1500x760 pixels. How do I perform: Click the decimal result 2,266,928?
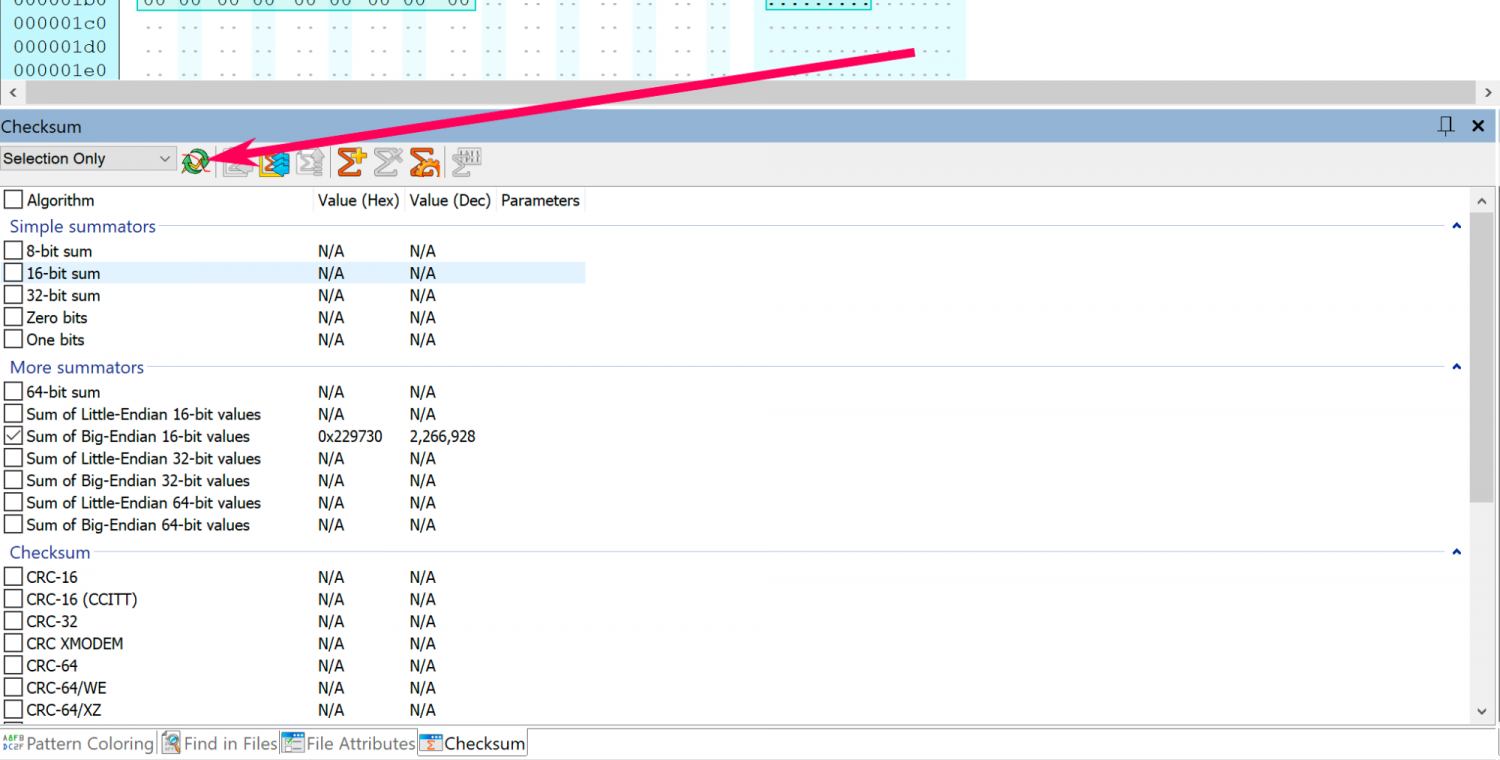pos(442,436)
